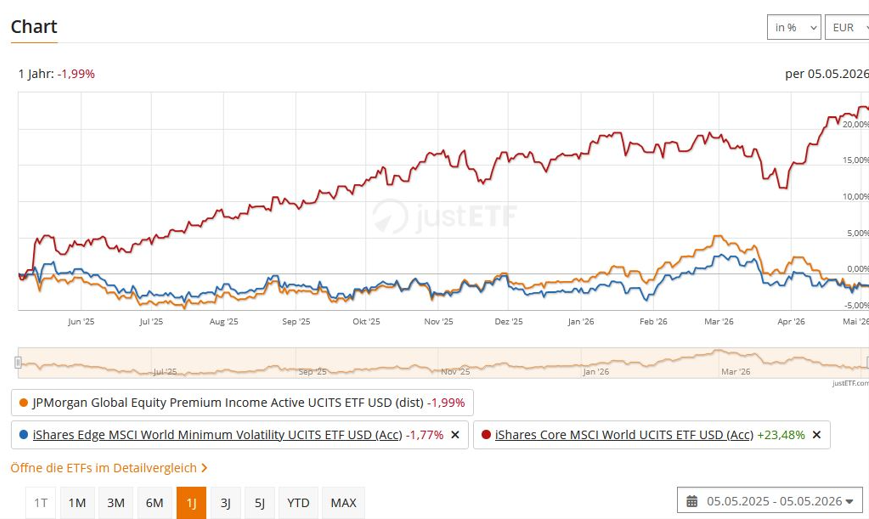Click the orange JPMorgan legend color dot

[23, 403]
